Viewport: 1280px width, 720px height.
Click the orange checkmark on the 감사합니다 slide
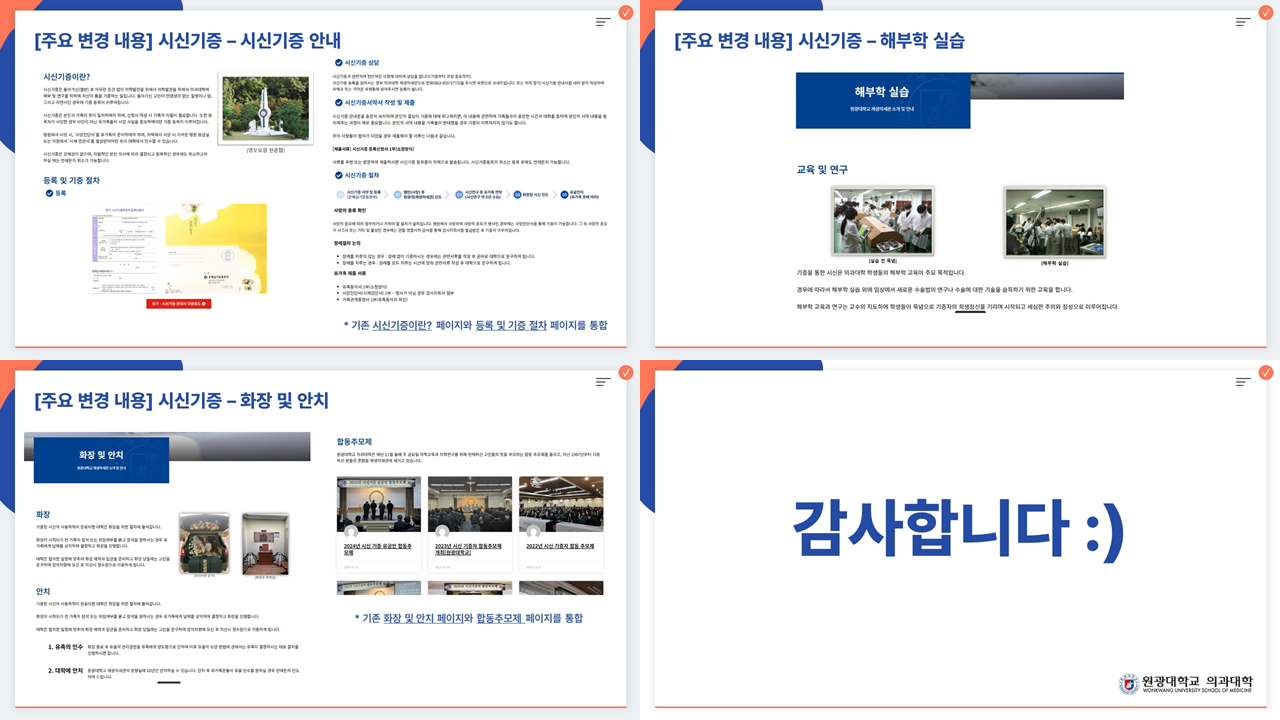(1265, 373)
